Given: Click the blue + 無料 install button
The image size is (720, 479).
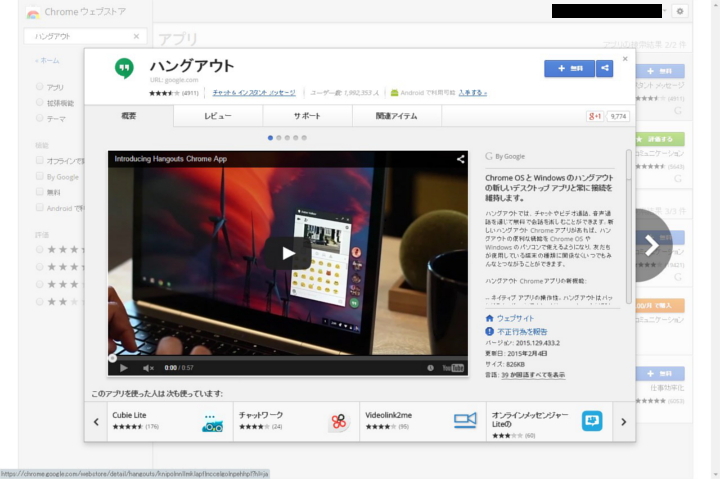Looking at the screenshot, I should coord(569,68).
